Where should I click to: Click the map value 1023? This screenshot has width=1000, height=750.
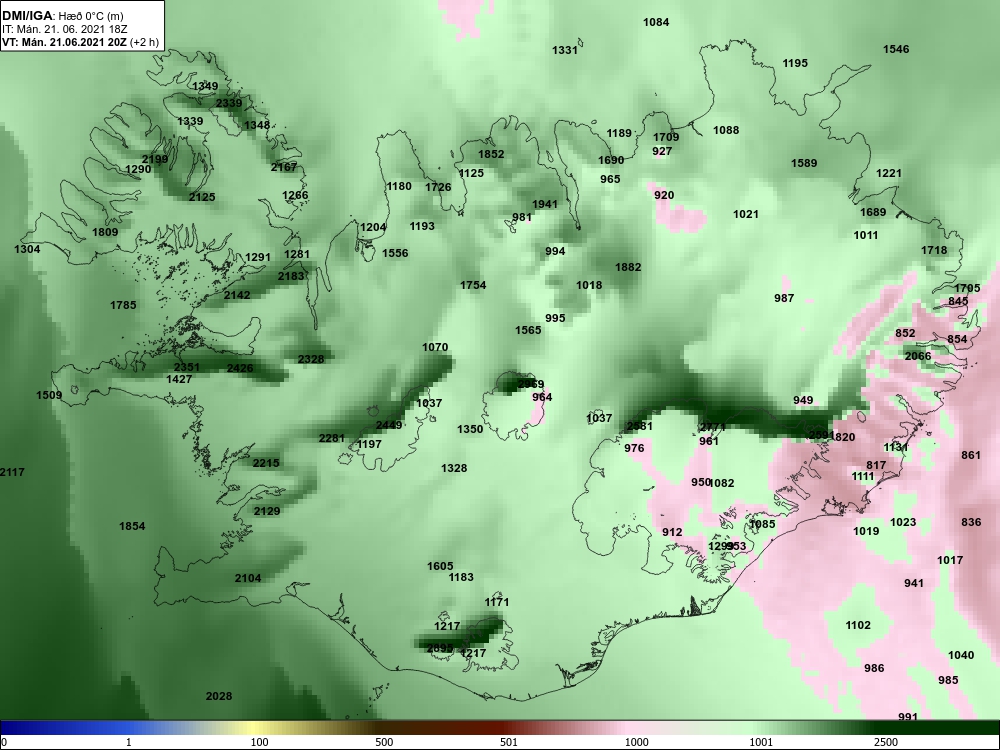point(903,522)
